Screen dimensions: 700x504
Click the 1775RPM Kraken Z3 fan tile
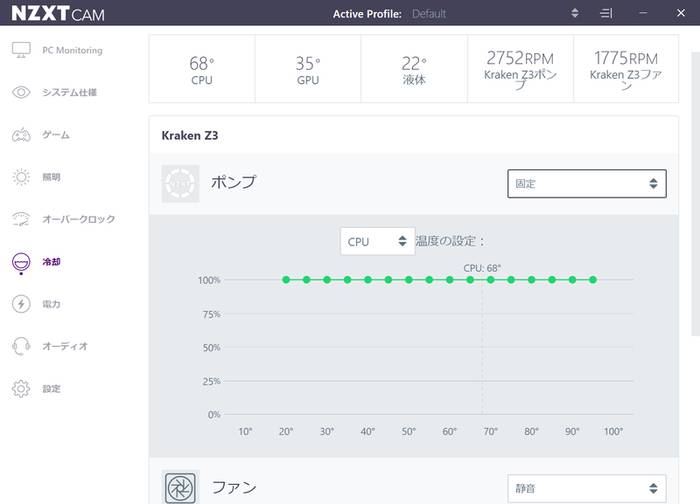point(626,69)
